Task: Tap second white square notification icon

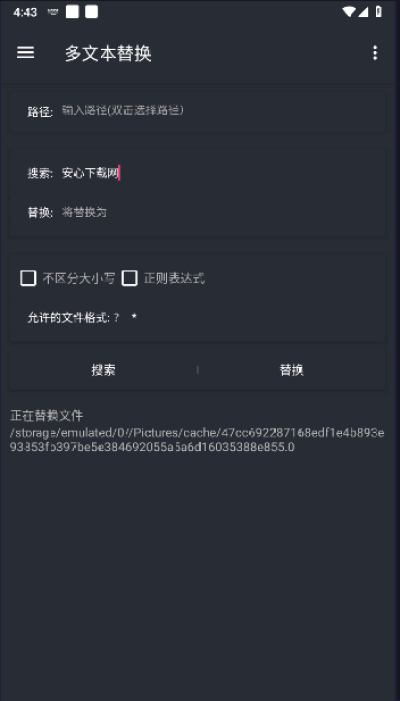Action: (92, 12)
